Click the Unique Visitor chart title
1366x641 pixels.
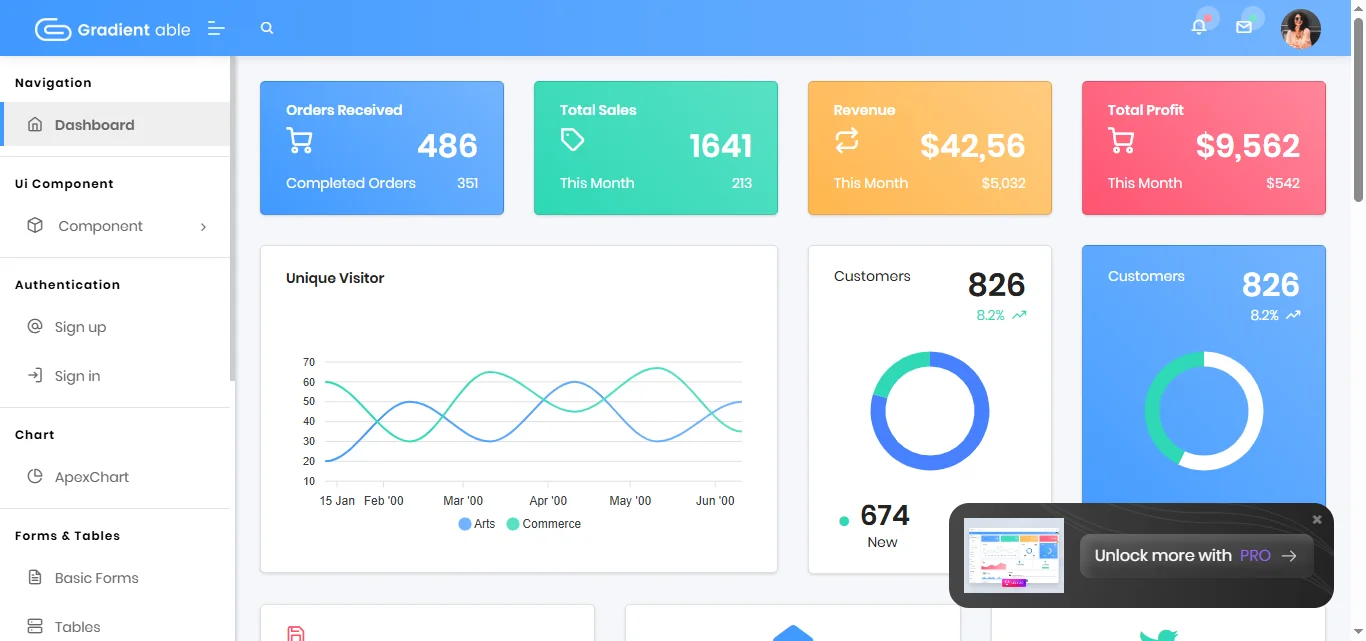click(335, 278)
